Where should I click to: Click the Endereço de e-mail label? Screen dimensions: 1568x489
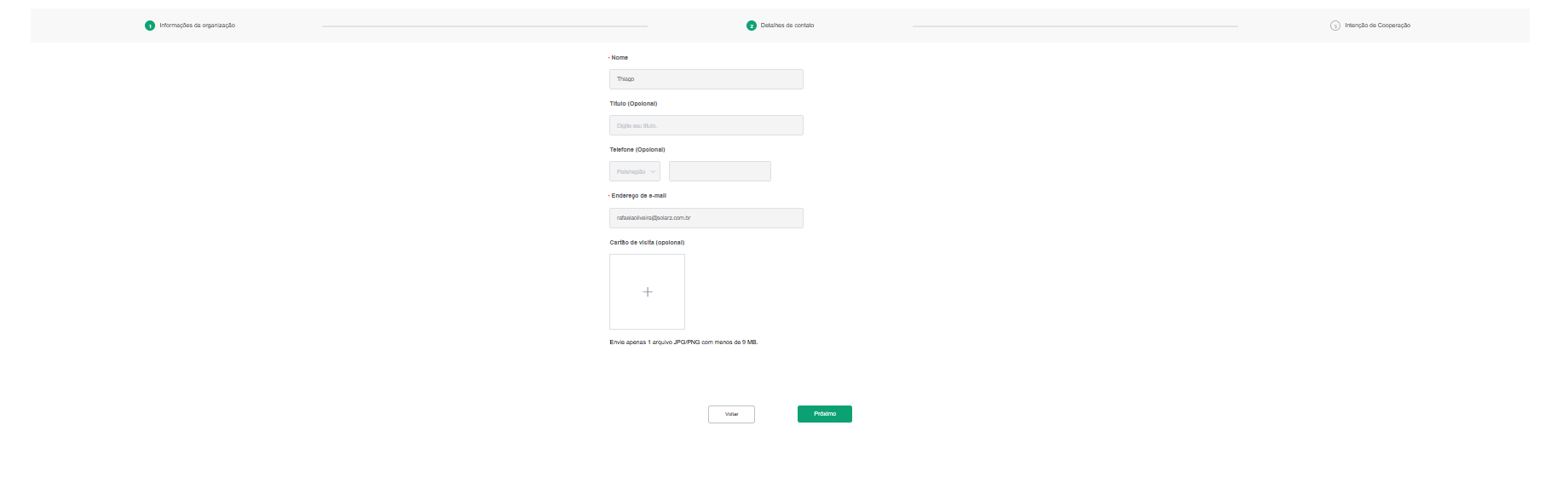coord(639,196)
